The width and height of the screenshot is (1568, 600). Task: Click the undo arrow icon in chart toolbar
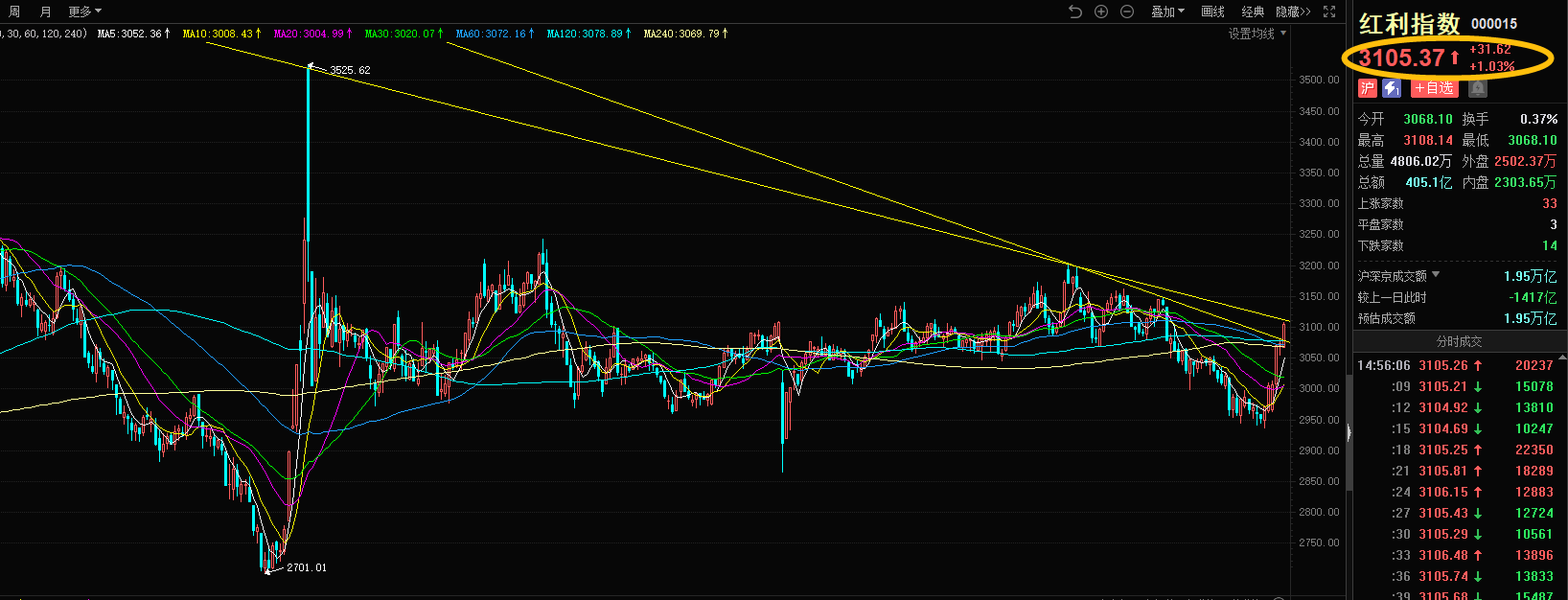point(1075,12)
